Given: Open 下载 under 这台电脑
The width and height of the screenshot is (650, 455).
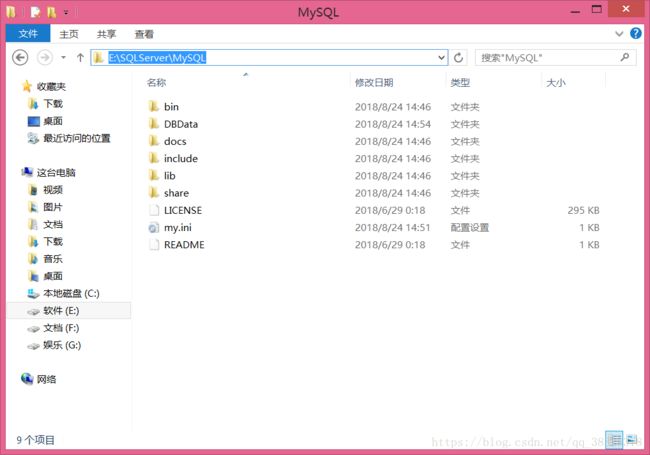Looking at the screenshot, I should 53,241.
